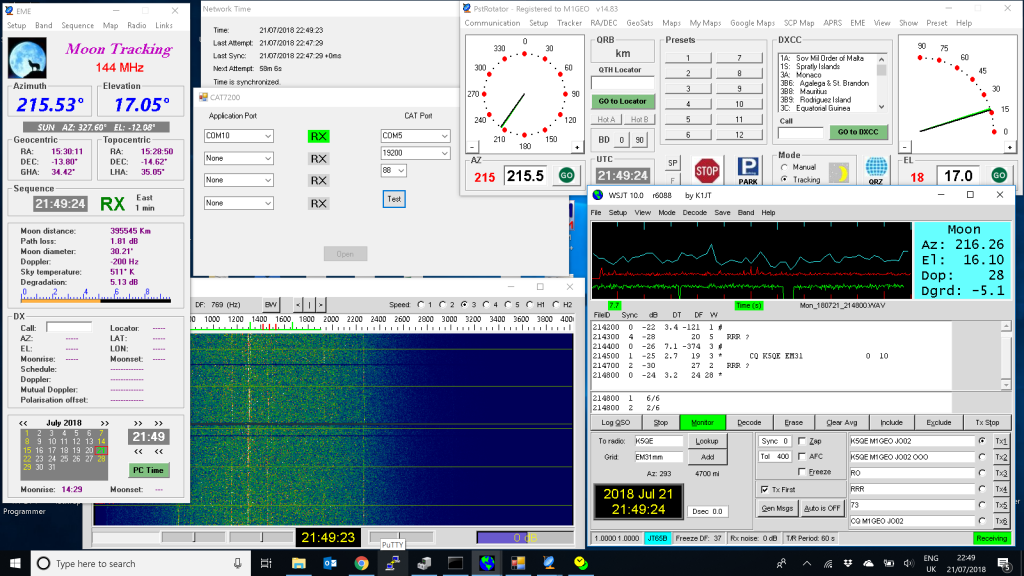Select the Tx2 message radio button

coord(982,456)
